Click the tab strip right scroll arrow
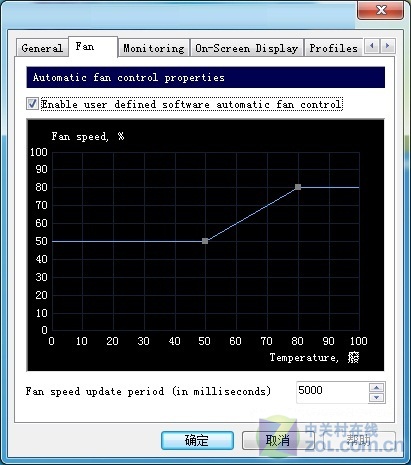The width and height of the screenshot is (411, 465). 387,46
